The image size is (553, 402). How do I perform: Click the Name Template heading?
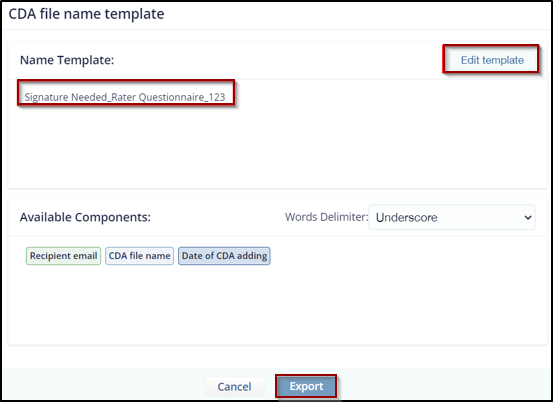(x=67, y=60)
